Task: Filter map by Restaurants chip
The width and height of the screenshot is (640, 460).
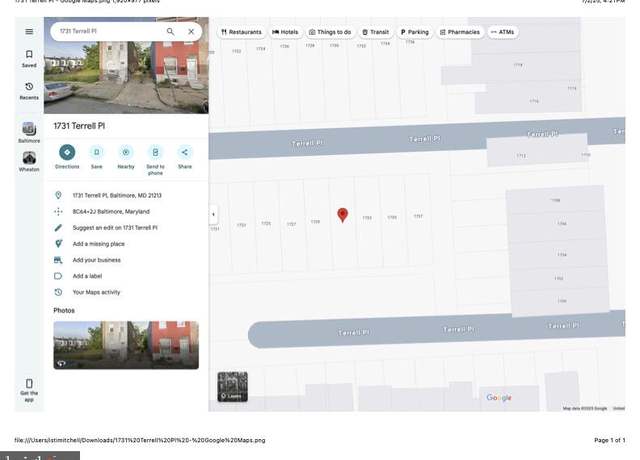Action: click(241, 32)
